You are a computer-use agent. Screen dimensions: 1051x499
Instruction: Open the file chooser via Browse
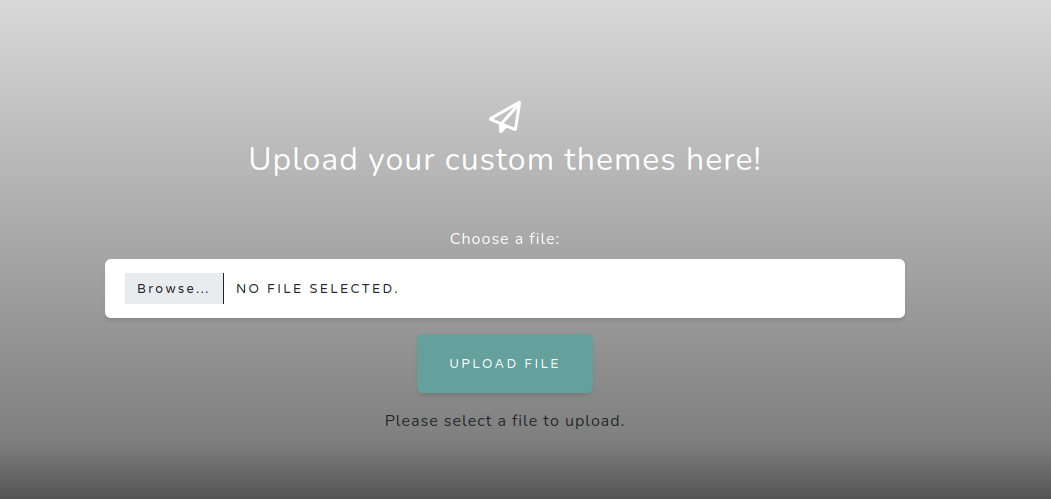click(x=173, y=289)
